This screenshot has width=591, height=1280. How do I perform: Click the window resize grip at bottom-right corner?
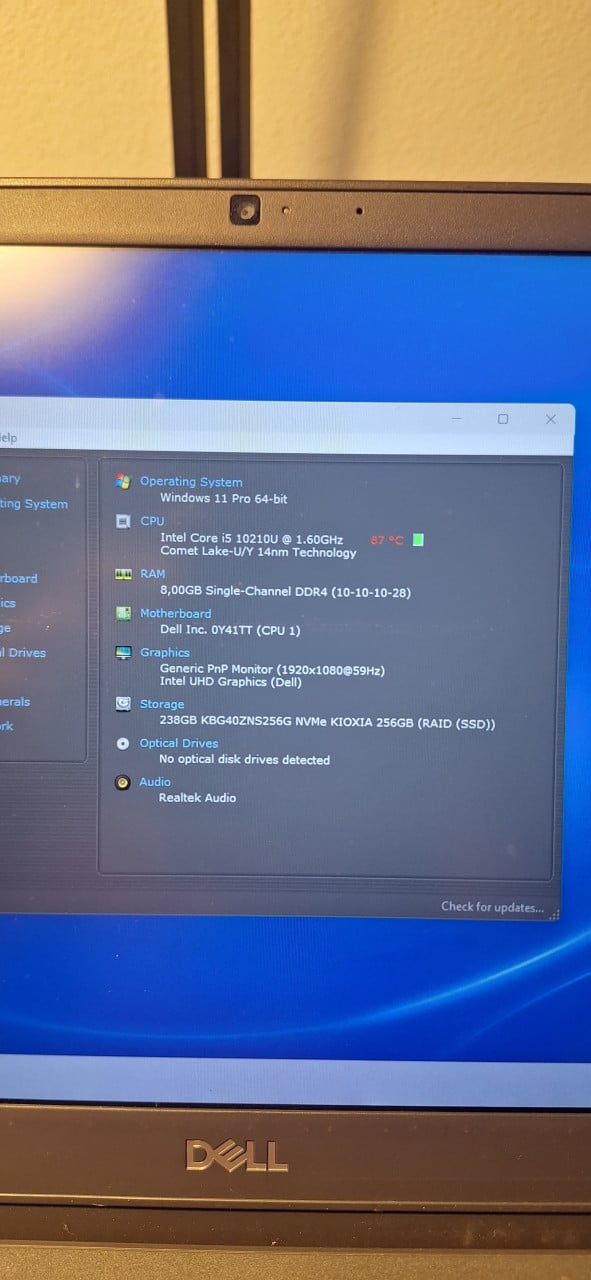pos(555,913)
